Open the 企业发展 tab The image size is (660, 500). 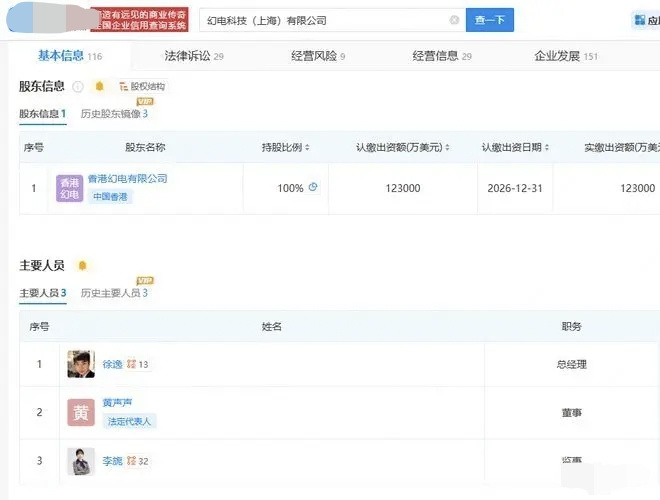[566, 56]
